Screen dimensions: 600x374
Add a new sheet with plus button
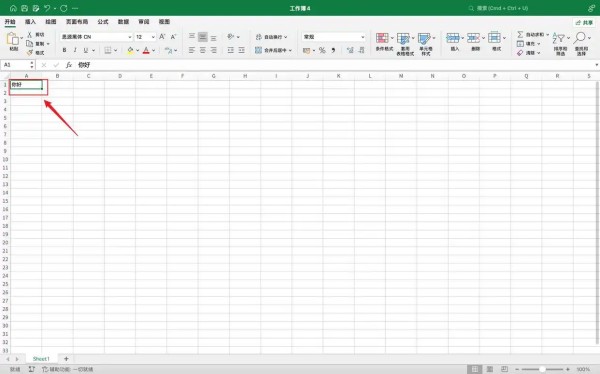[x=66, y=359]
